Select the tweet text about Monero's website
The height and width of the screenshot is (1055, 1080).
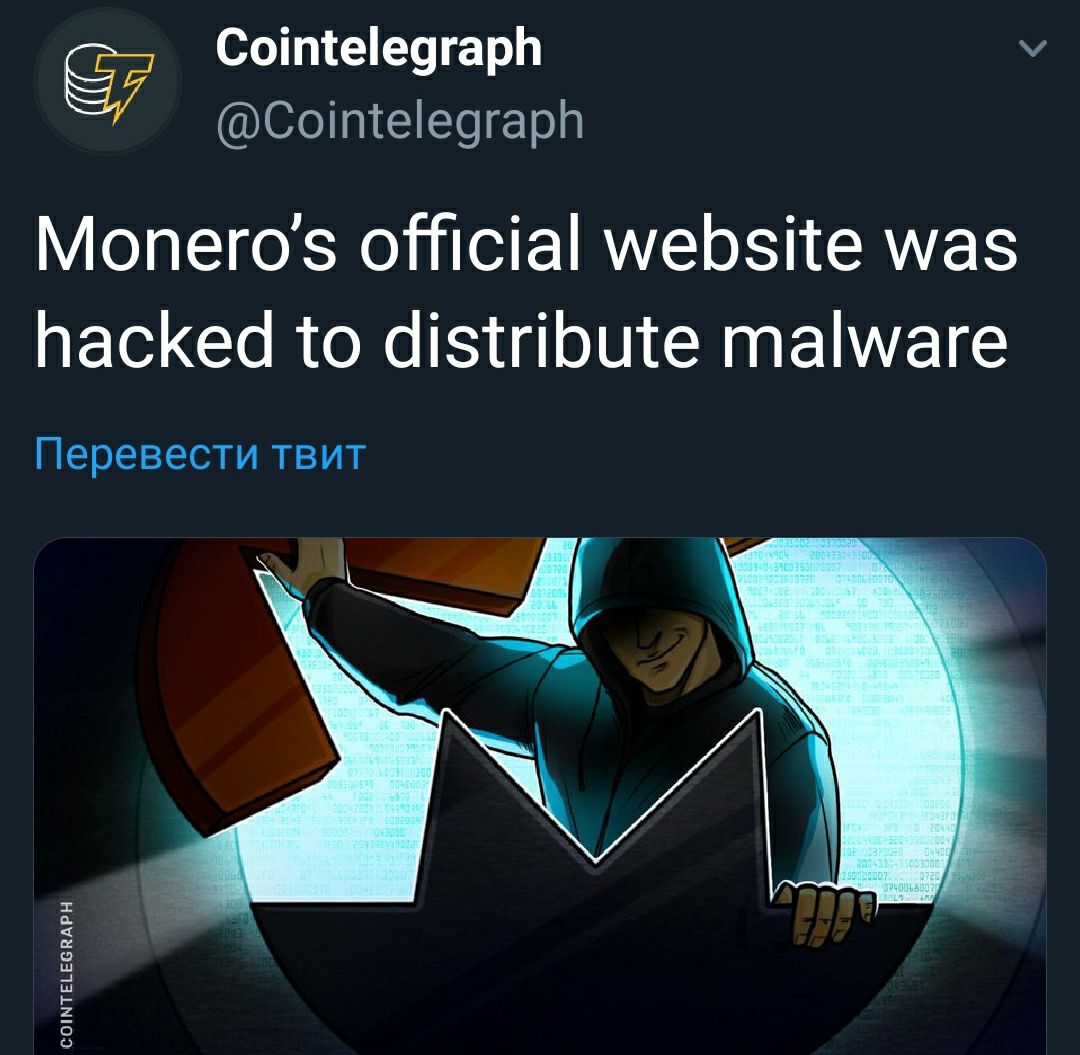[526, 293]
